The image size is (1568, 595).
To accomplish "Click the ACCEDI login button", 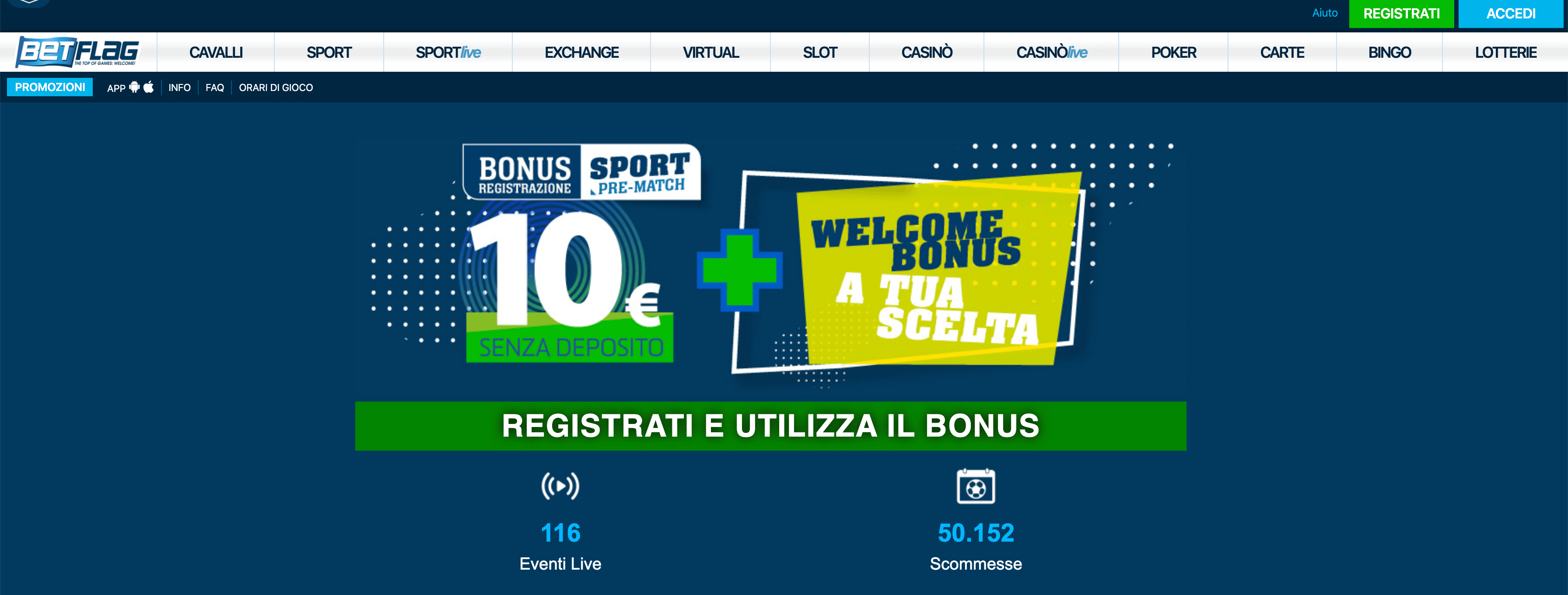I will pyautogui.click(x=1511, y=14).
